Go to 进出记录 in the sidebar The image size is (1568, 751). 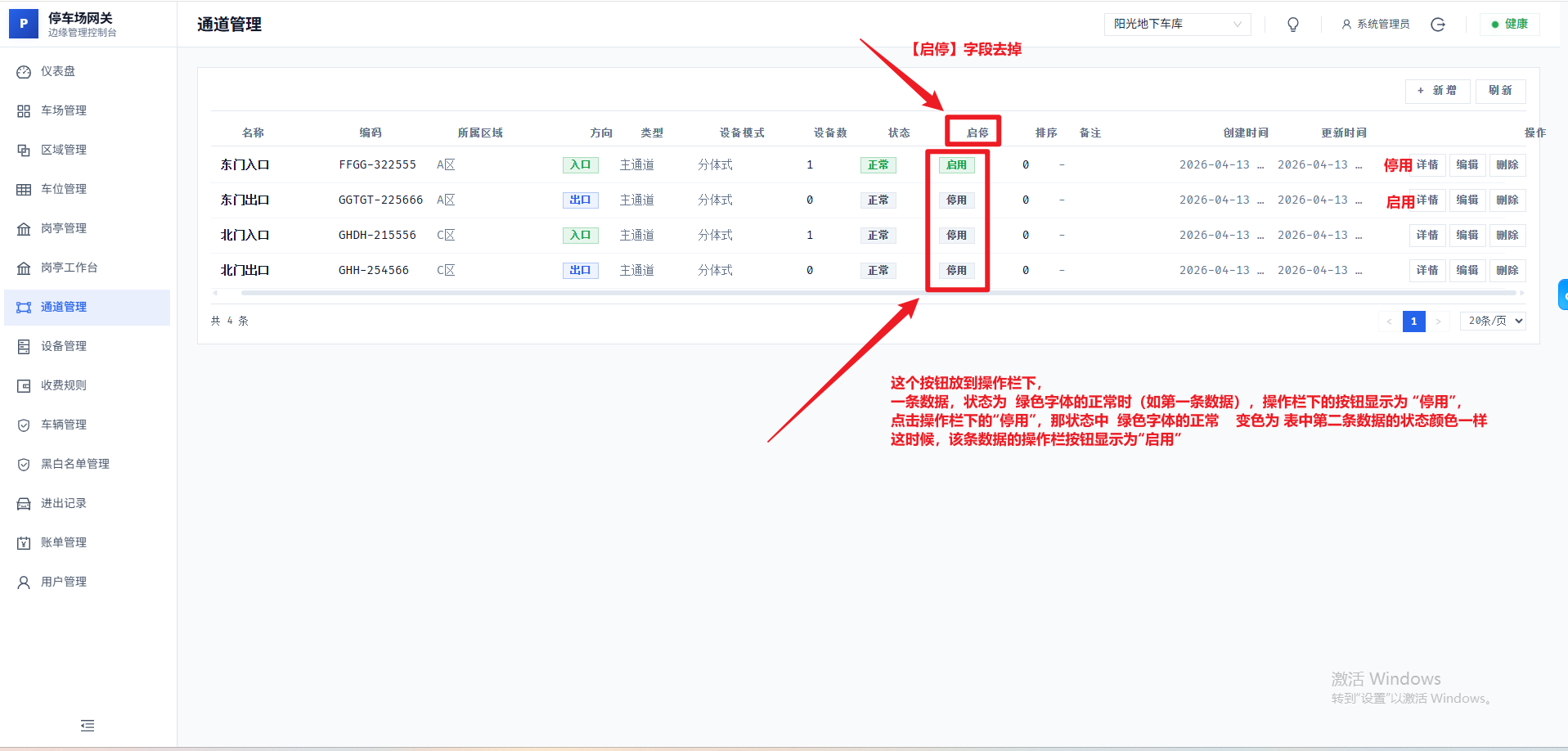[x=64, y=504]
